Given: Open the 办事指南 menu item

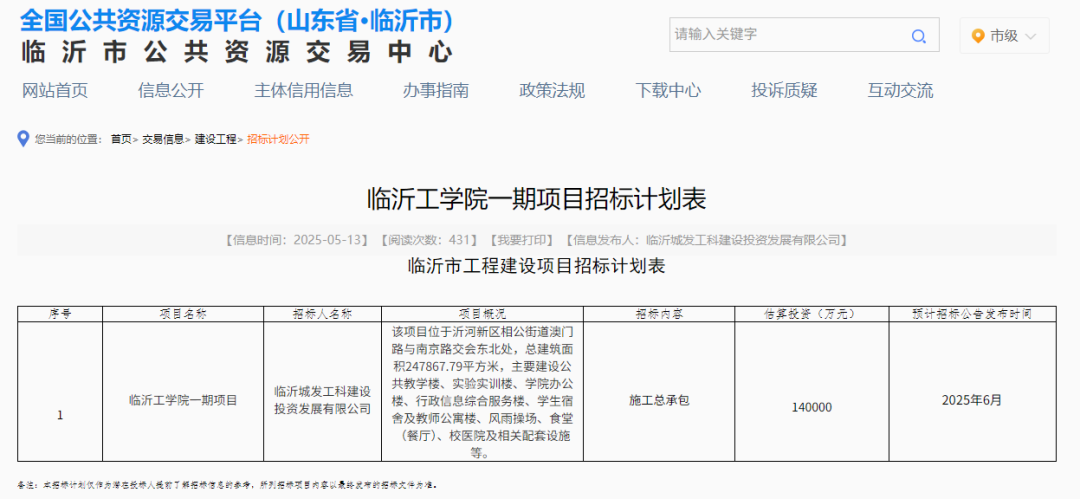Looking at the screenshot, I should click(x=435, y=90).
